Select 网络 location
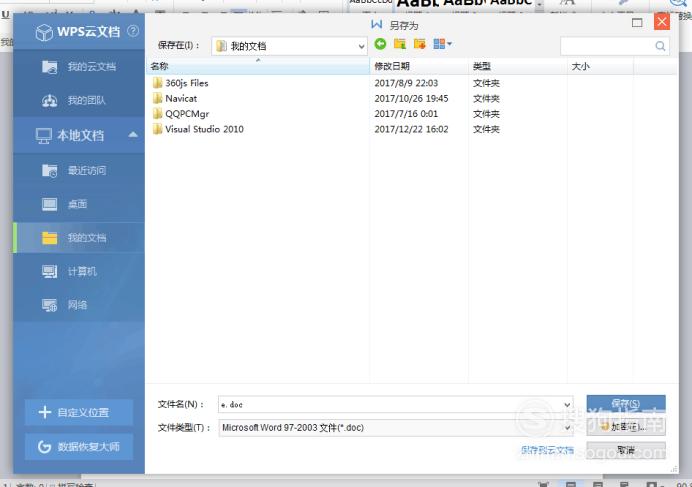 (79, 305)
